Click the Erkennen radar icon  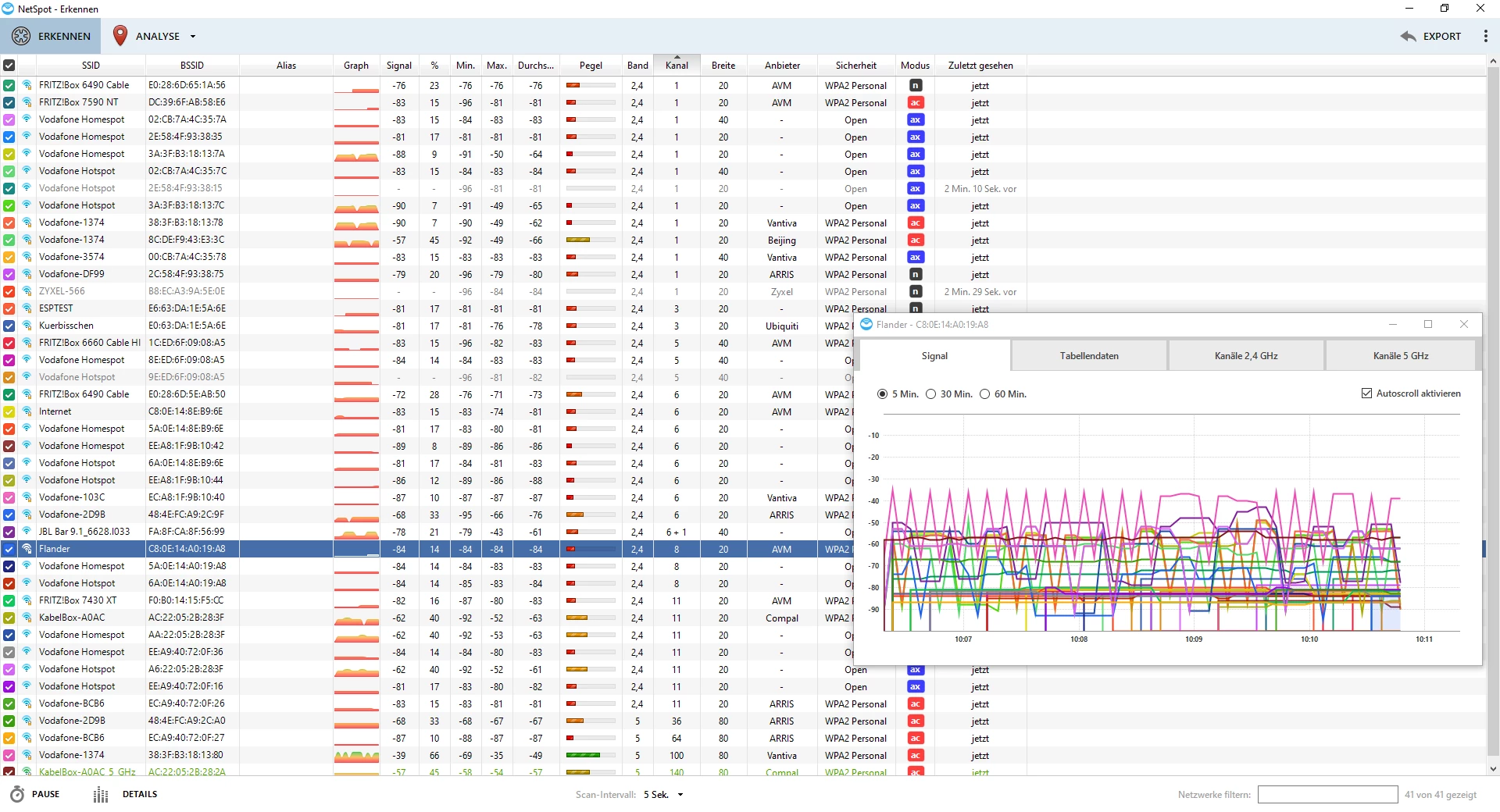[x=21, y=36]
